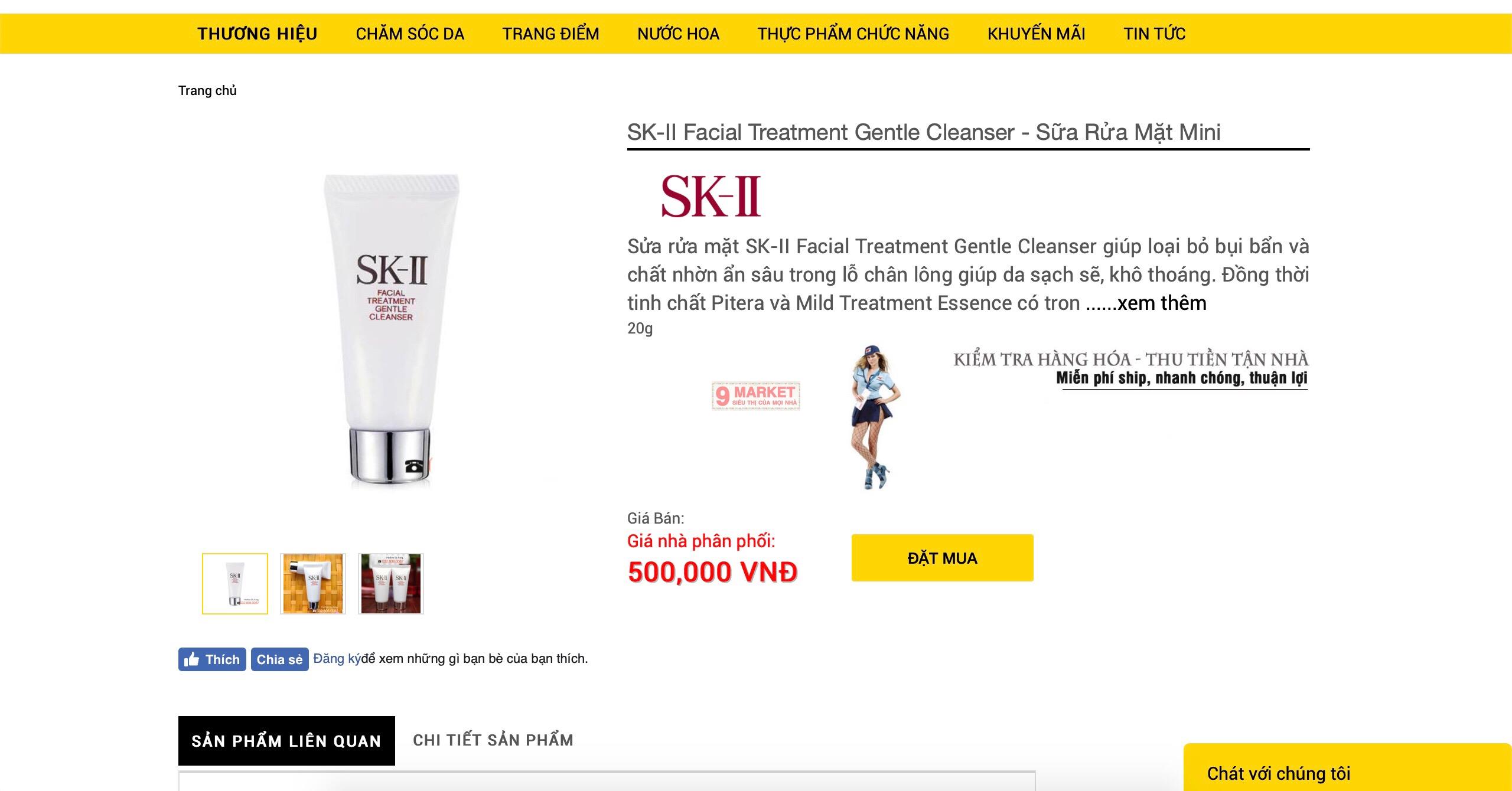Go to THỰC PHẨM CHỨC NĂNG category
The height and width of the screenshot is (791, 1512).
tap(853, 34)
